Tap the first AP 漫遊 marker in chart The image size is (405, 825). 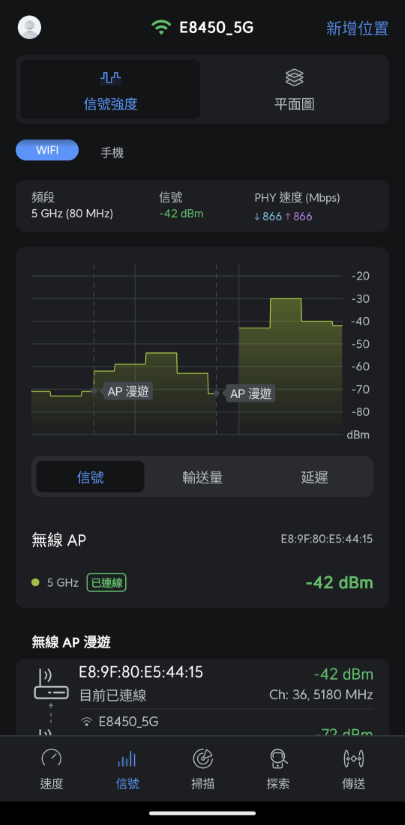[x=129, y=391]
